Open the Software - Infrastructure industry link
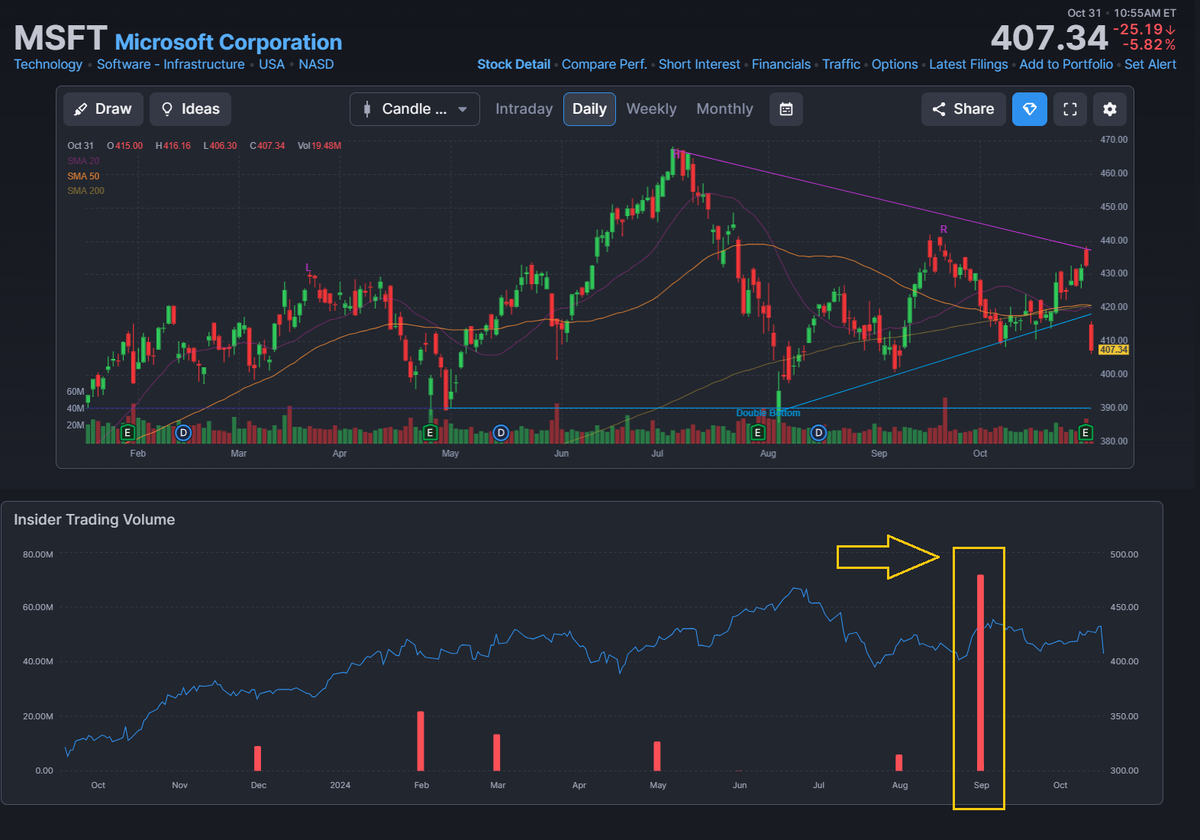This screenshot has width=1200, height=840. [170, 64]
